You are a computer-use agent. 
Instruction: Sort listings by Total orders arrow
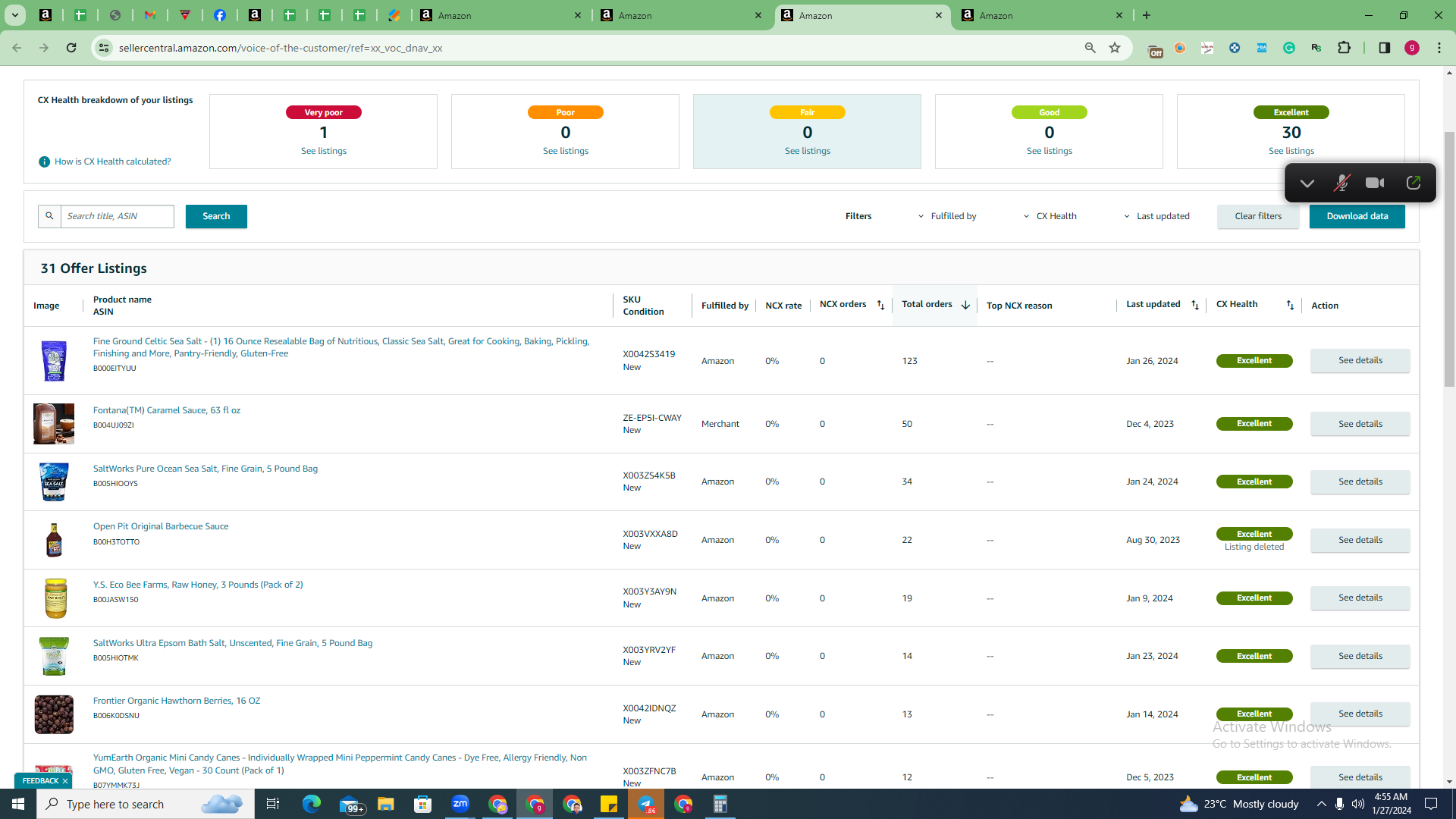pos(965,305)
